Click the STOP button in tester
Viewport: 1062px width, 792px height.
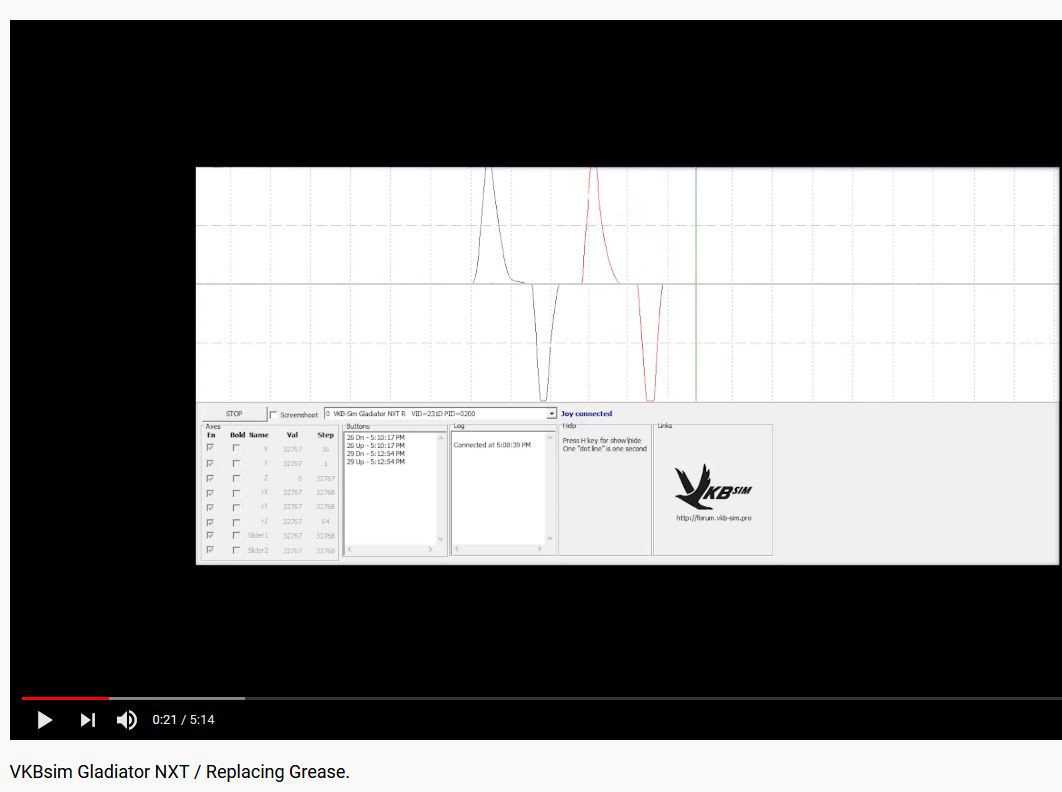[234, 413]
